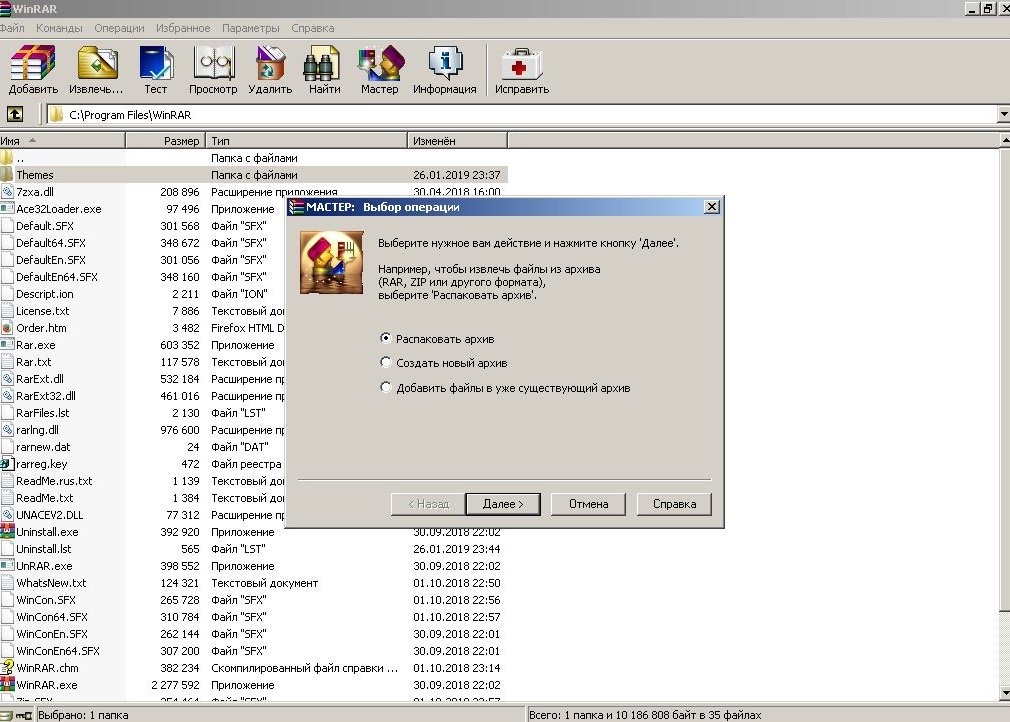Click the rarreg.key registry file icon

click(x=7, y=464)
